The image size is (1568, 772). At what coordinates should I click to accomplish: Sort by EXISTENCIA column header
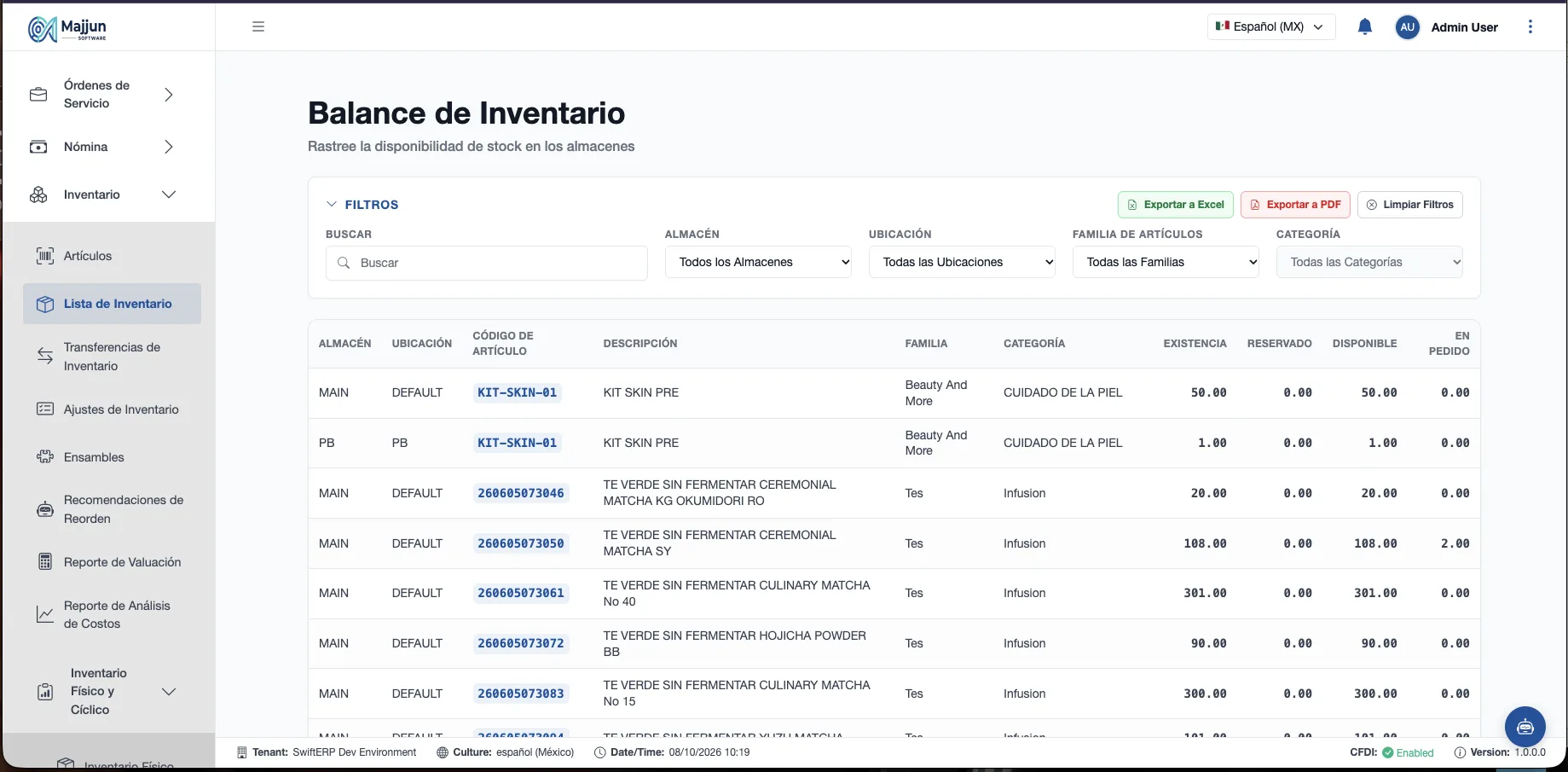pos(1195,344)
